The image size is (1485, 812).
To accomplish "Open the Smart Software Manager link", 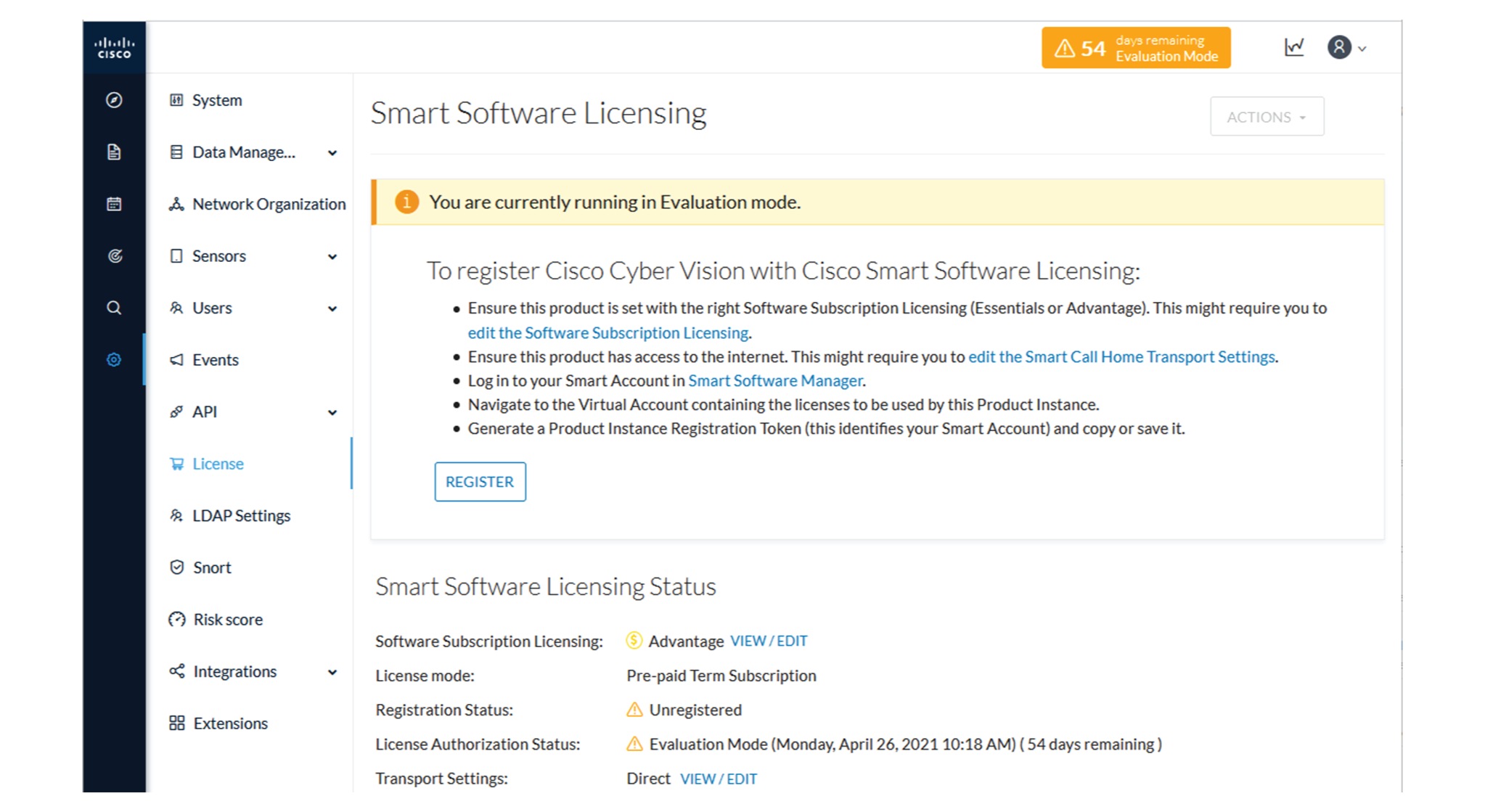I will (x=774, y=380).
